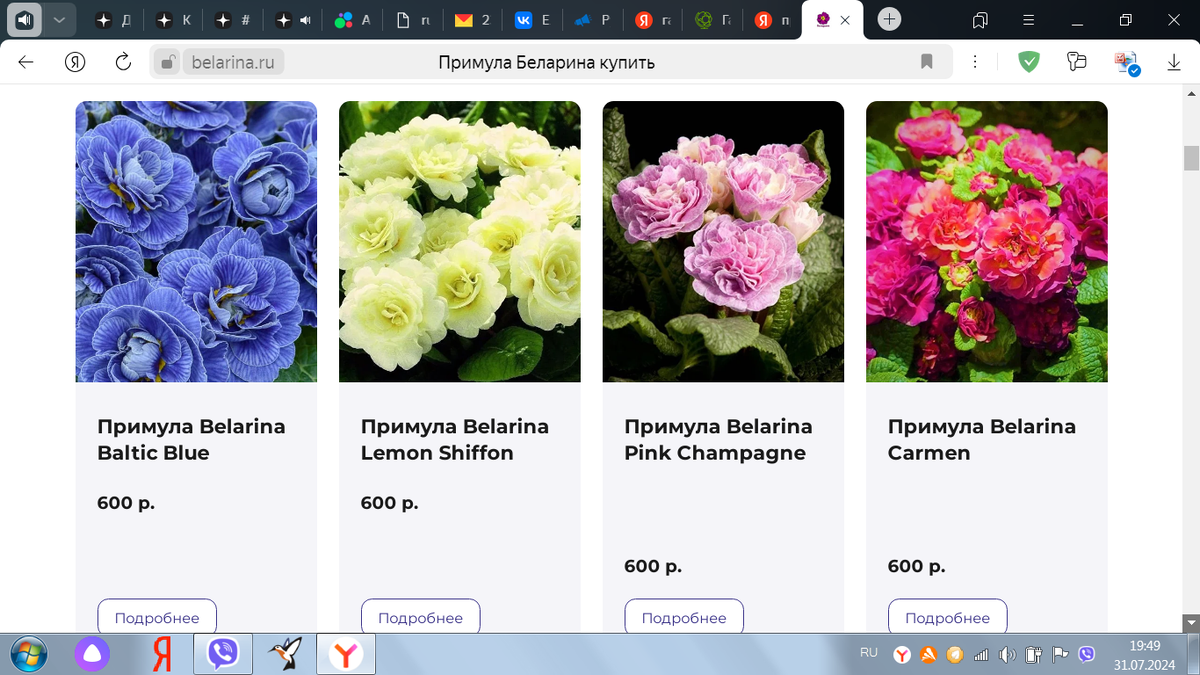The height and width of the screenshot is (675, 1200).
Task: Close the active Belarina tab
Action: [846, 20]
